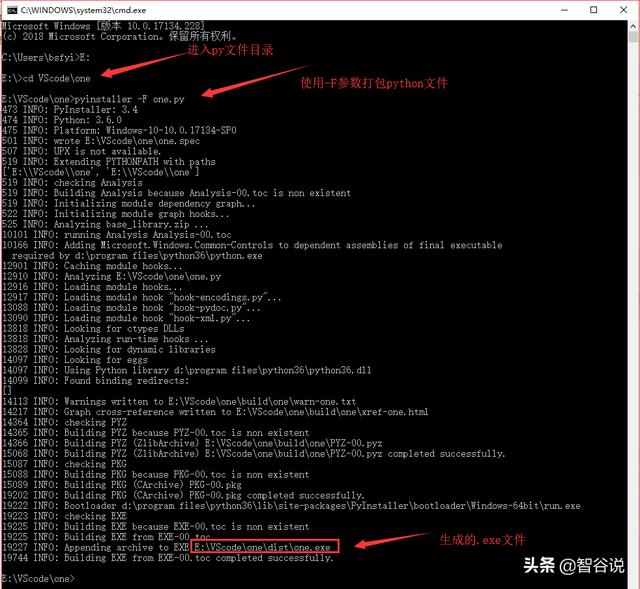Viewport: 640px width, 589px height.
Task: Click 'Analyzing E:\VScode\one\one.py' line
Action: coord(111,276)
